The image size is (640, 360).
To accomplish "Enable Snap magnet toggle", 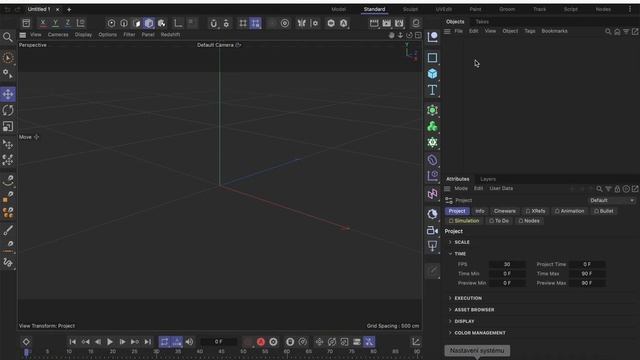I will pos(213,23).
